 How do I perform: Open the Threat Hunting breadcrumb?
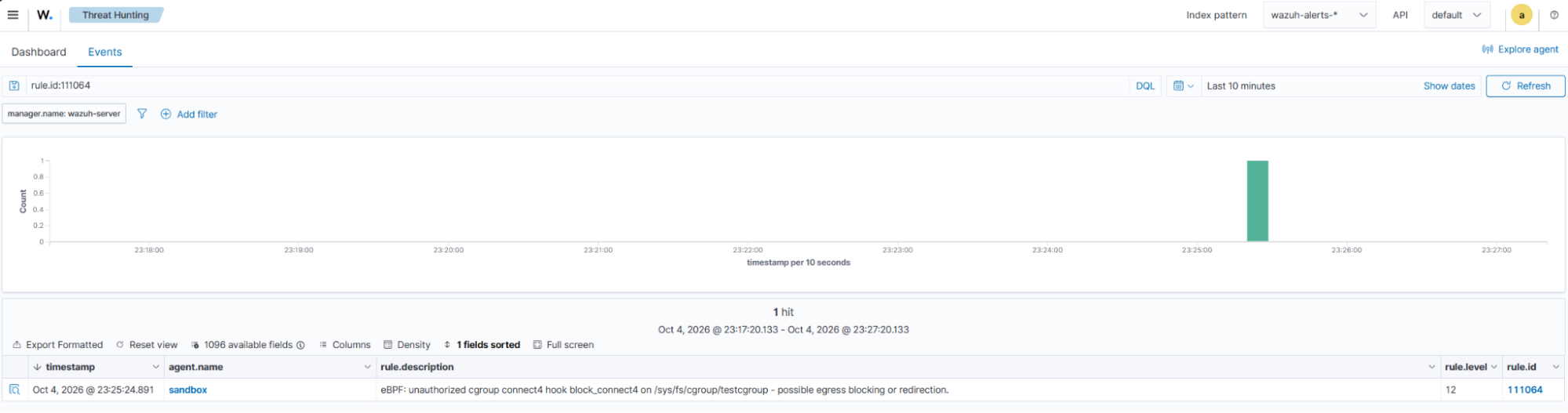115,15
